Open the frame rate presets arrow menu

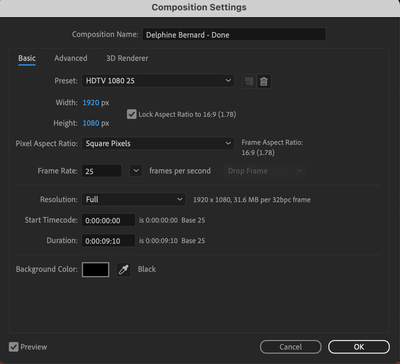coord(136,171)
